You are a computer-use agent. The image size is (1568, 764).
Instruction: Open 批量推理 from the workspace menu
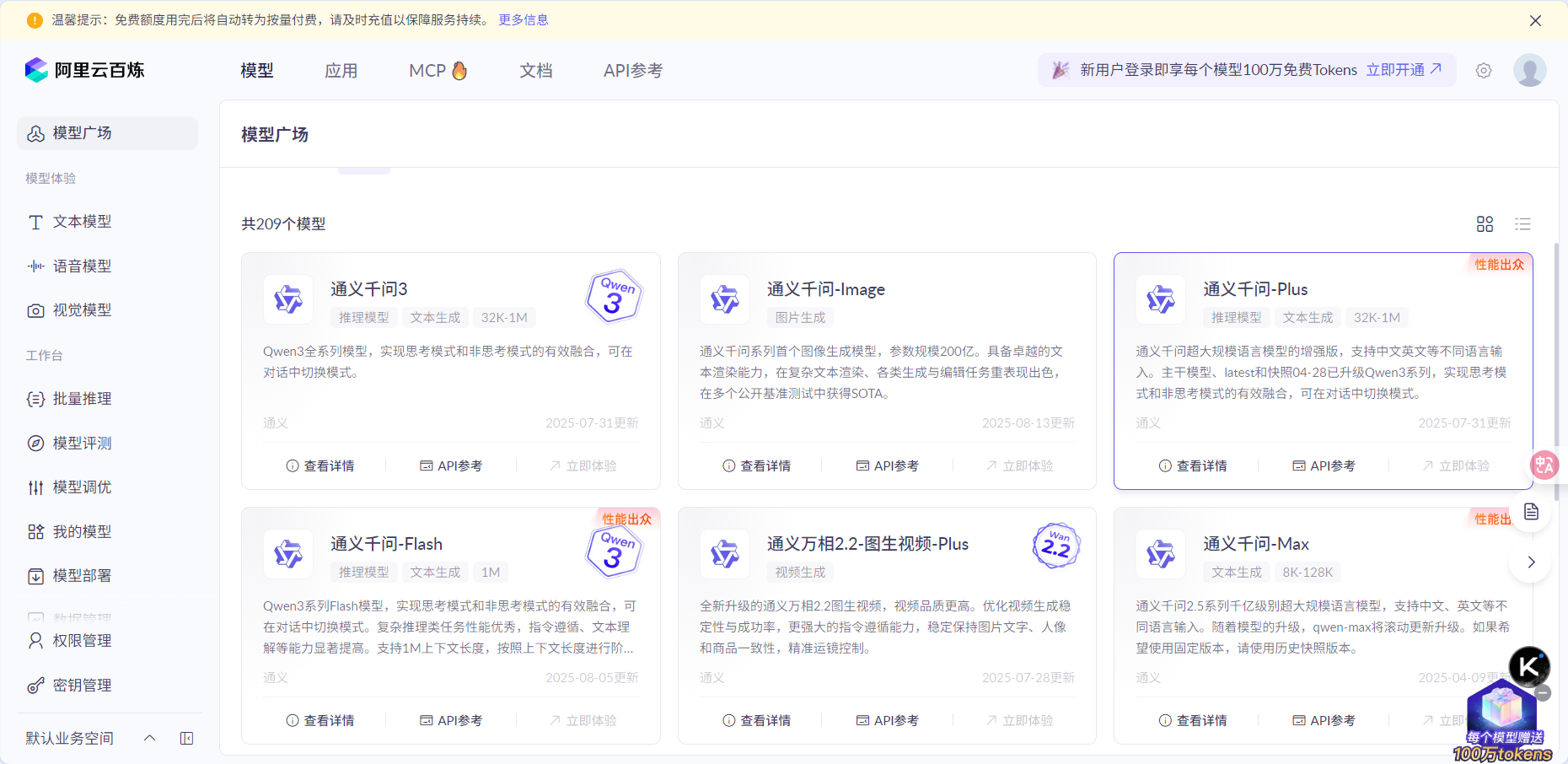[x=81, y=398]
